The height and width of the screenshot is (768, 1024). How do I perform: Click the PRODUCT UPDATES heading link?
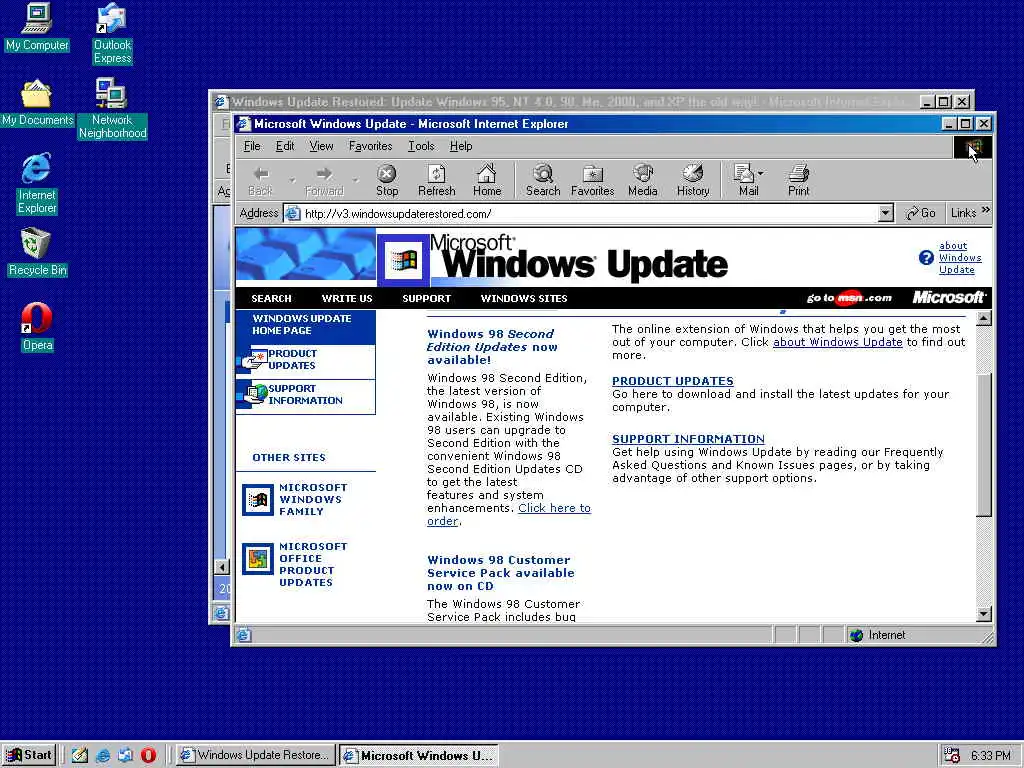(x=673, y=381)
